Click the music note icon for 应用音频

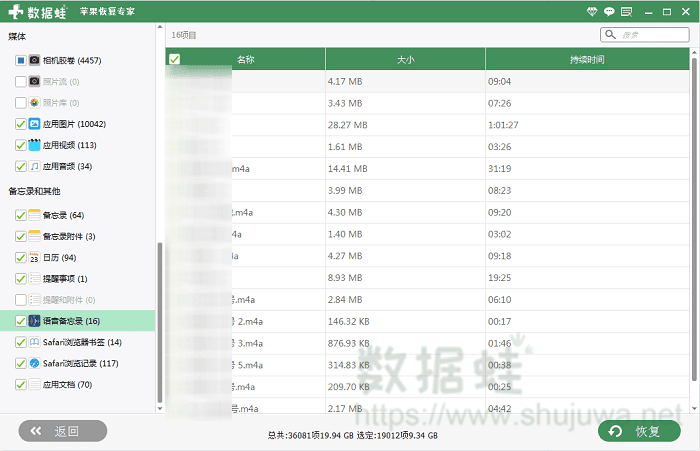[x=34, y=166]
